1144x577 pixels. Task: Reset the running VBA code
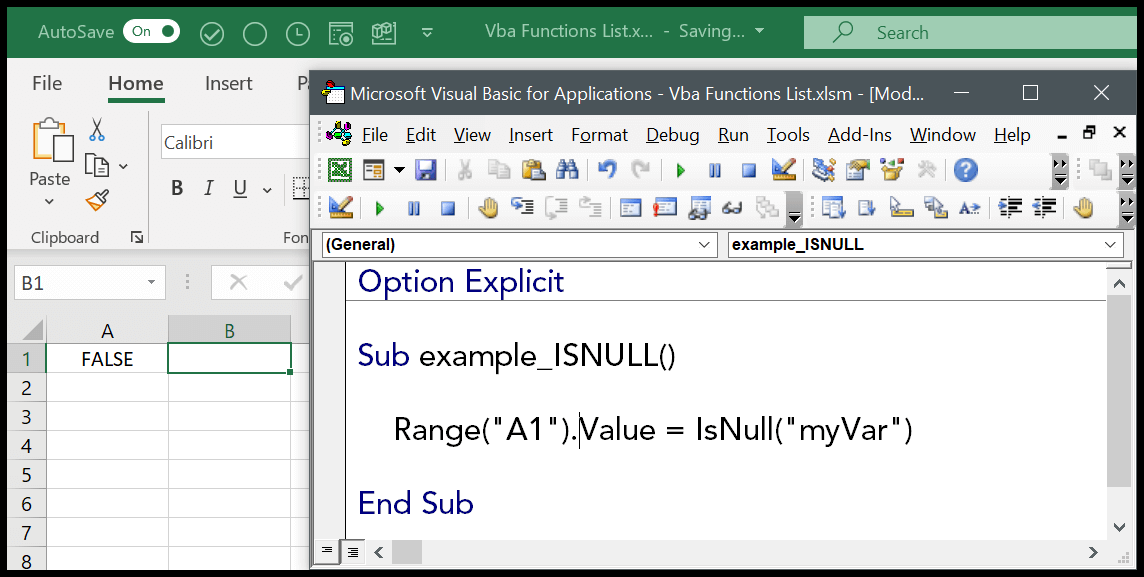(x=748, y=170)
